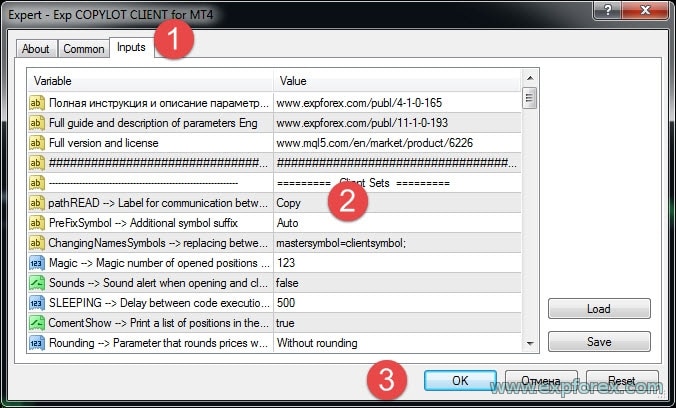676x408 pixels.
Task: Click 'ComentShow --> Print a list' text
Action: click(158, 323)
